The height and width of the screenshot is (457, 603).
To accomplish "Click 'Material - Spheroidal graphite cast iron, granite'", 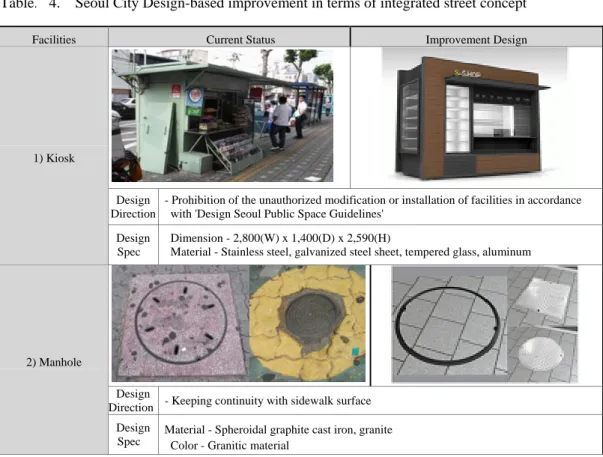I will (x=278, y=430).
